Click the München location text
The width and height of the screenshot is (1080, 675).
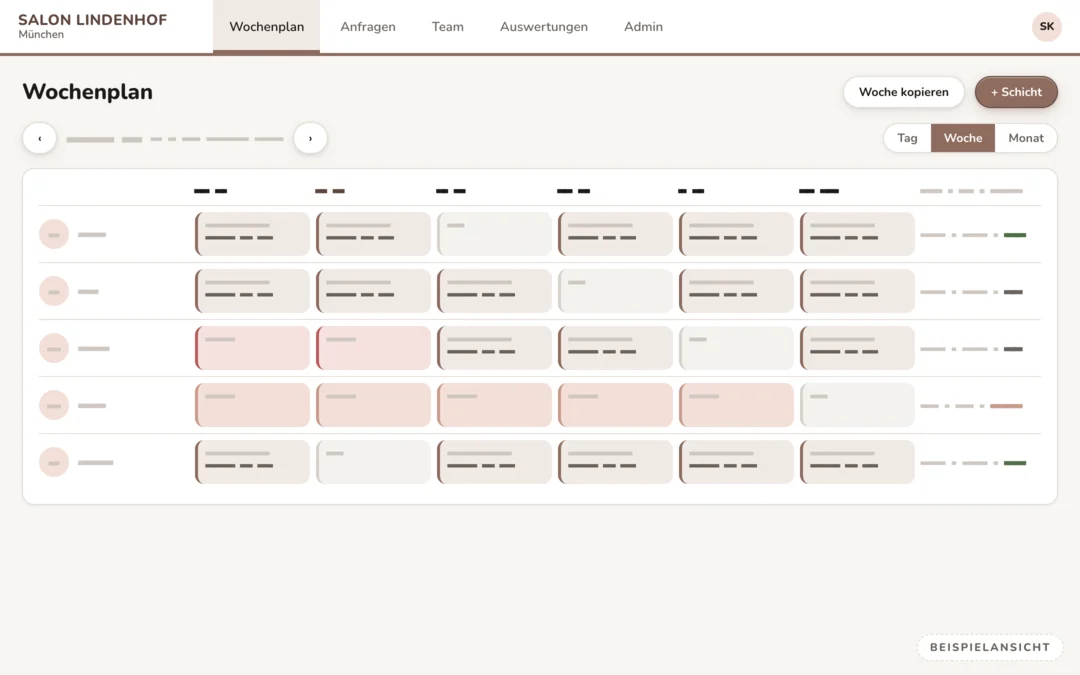pyautogui.click(x=41, y=34)
